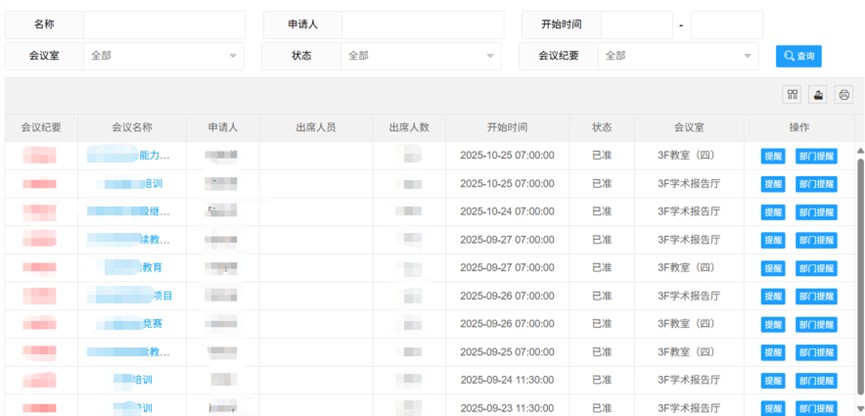This screenshot has width=865, height=416.
Task: Click 部门提醒 for the 2025-09-23 meeting
Action: (817, 408)
